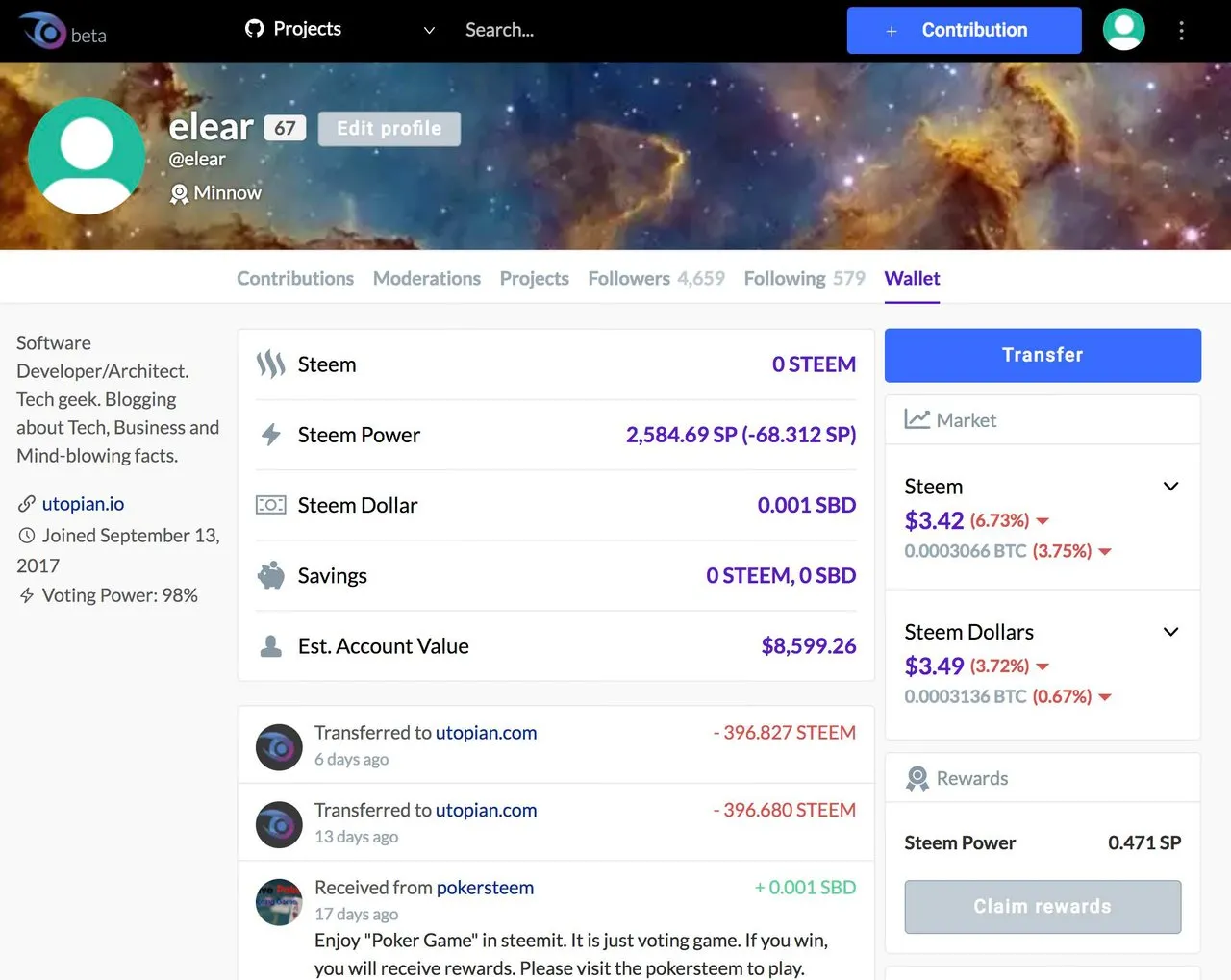Click the -396.827 STEEM amount
1231x980 pixels.
click(x=784, y=733)
